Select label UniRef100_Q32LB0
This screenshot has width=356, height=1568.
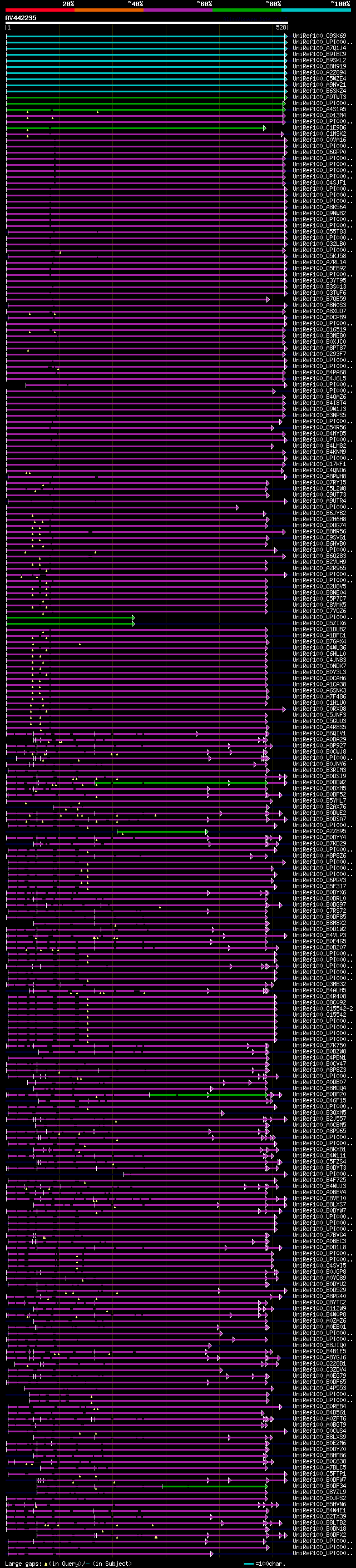(x=319, y=244)
